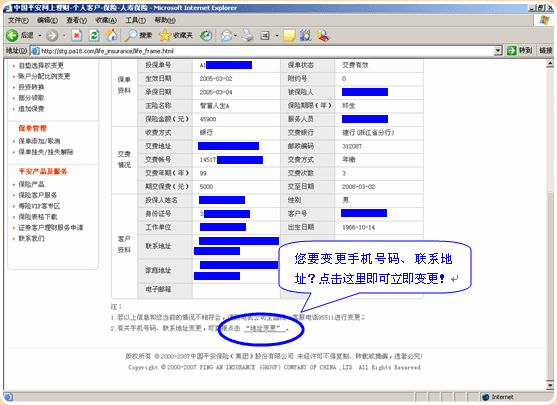Viewport: 557px width, 405px height.
Task: Click the Edit page icon
Action: pyautogui.click(x=265, y=35)
